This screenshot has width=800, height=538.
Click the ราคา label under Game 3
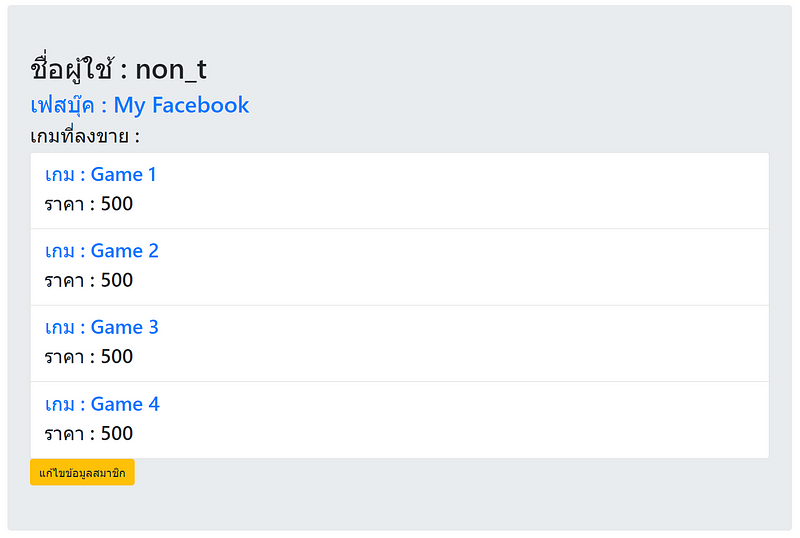(64, 357)
